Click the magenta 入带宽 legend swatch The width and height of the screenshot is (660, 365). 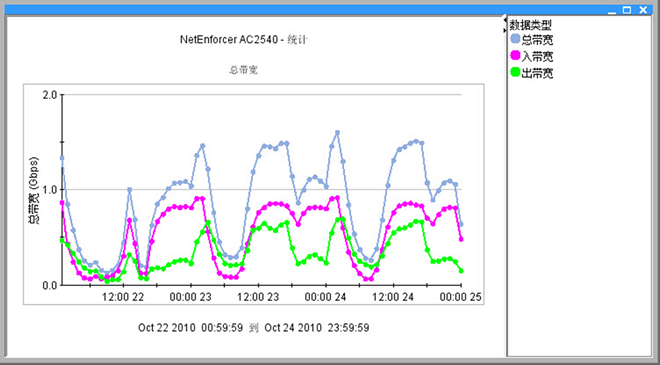point(515,55)
